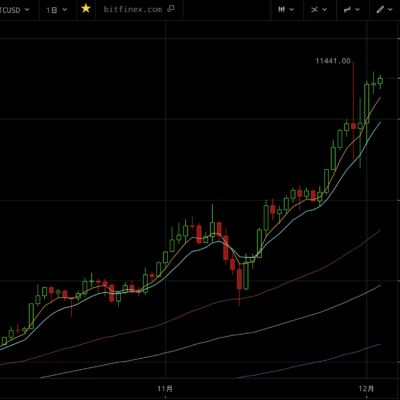
Task: Click the latest green candle on right
Action: [380, 81]
